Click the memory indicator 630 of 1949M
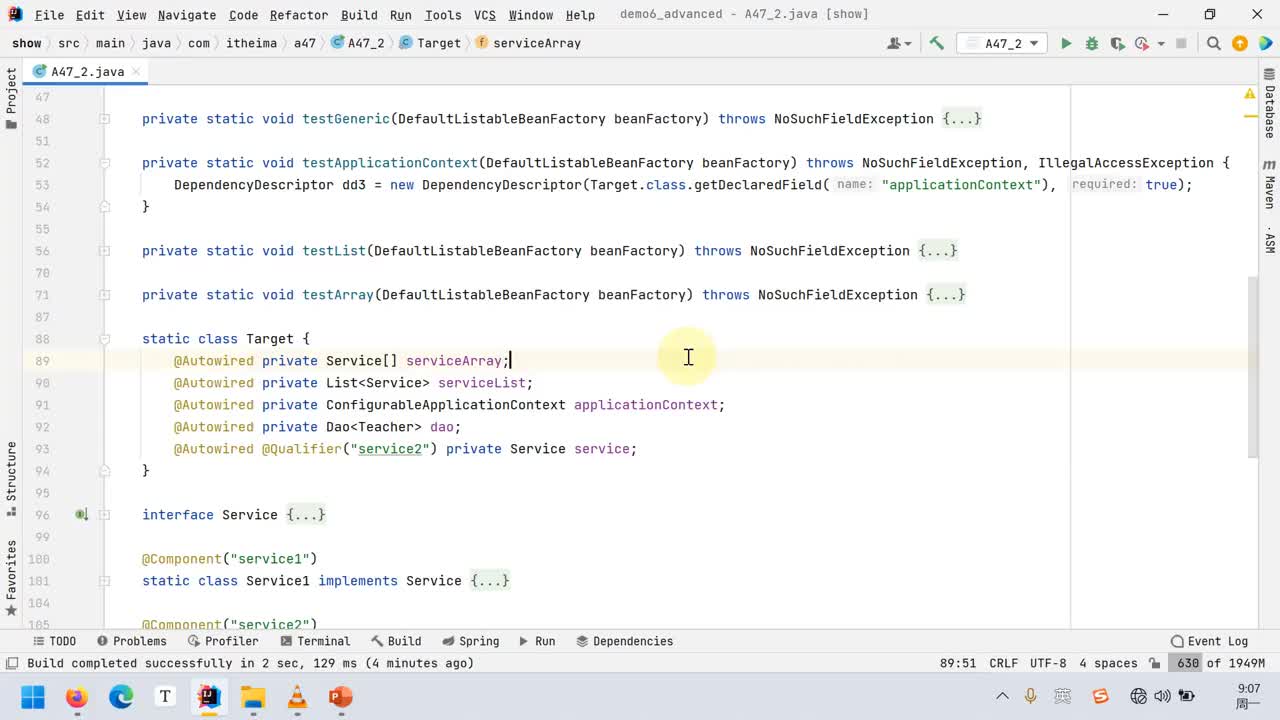 pos(1220,663)
